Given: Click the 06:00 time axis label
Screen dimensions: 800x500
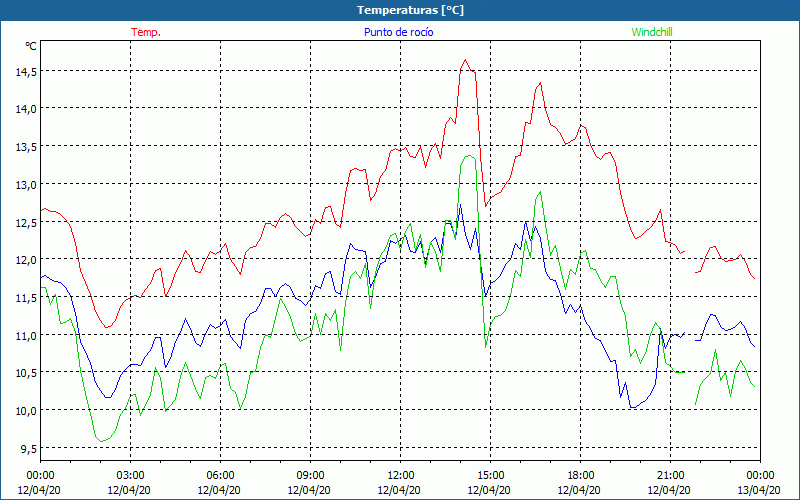Looking at the screenshot, I should click(x=220, y=476).
